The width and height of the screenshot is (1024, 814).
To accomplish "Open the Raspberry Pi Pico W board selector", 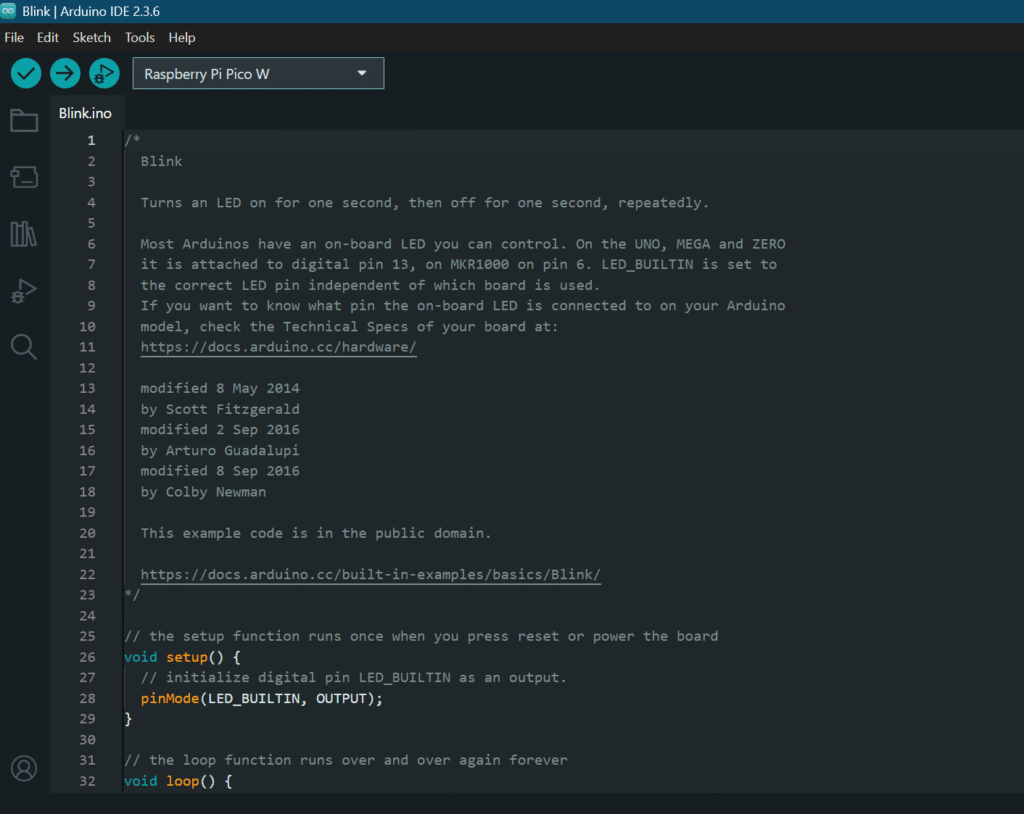I will coord(258,74).
